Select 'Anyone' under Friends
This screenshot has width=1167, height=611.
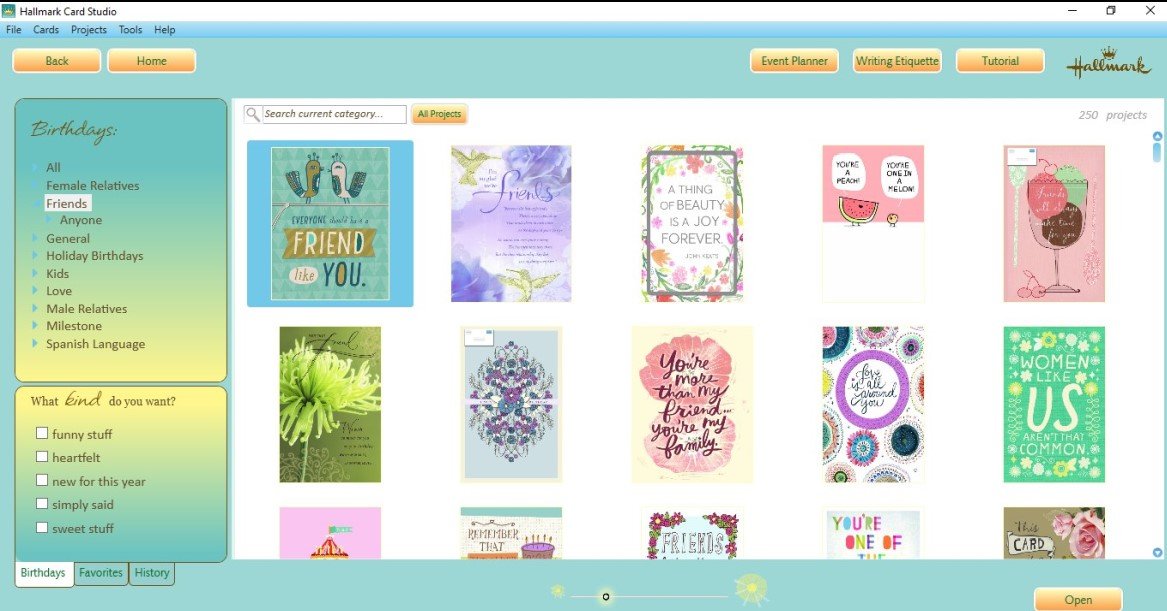pos(81,220)
